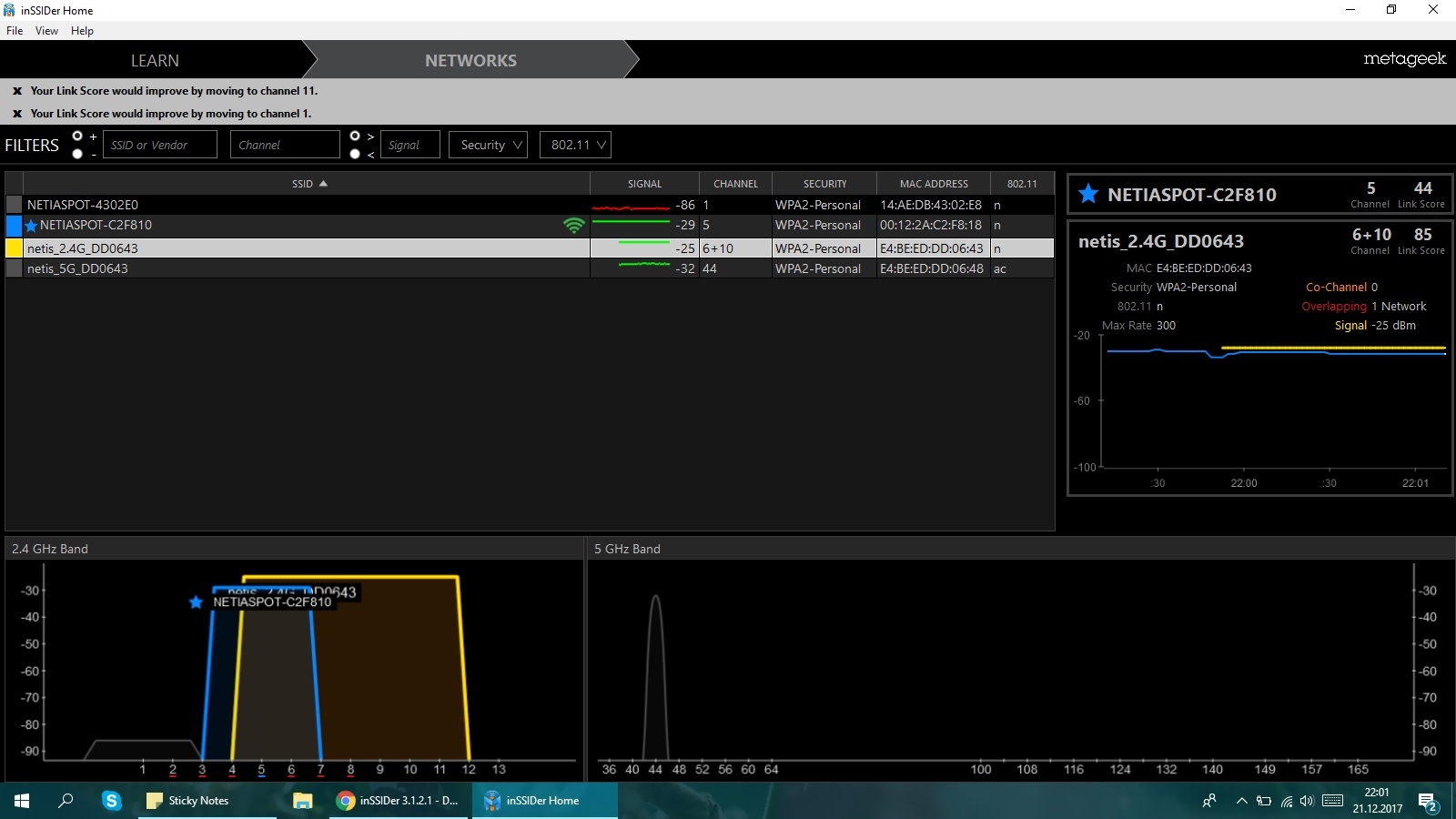Sort the table by 802.11 column header
Viewport: 1456px width, 819px height.
1022,184
